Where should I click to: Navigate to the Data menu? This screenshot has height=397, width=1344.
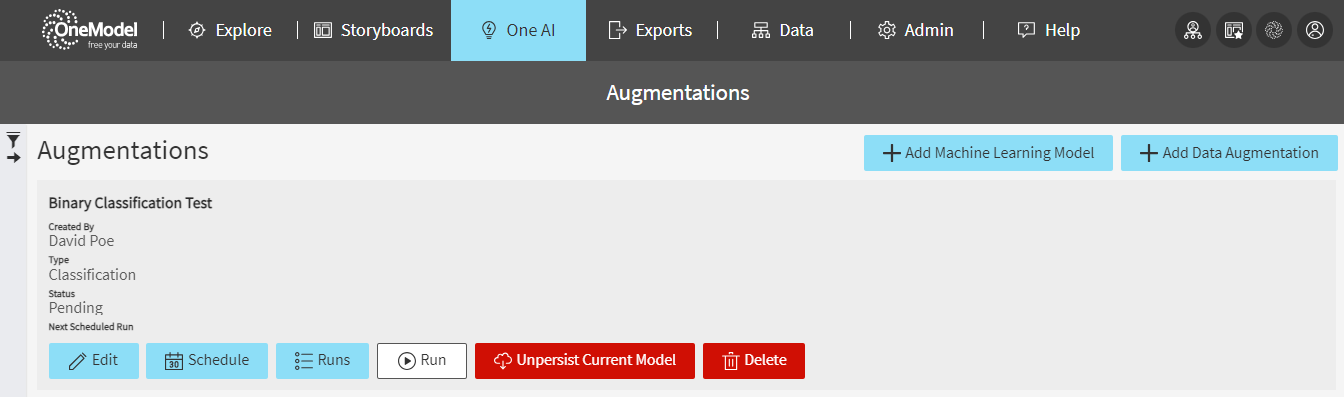783,30
